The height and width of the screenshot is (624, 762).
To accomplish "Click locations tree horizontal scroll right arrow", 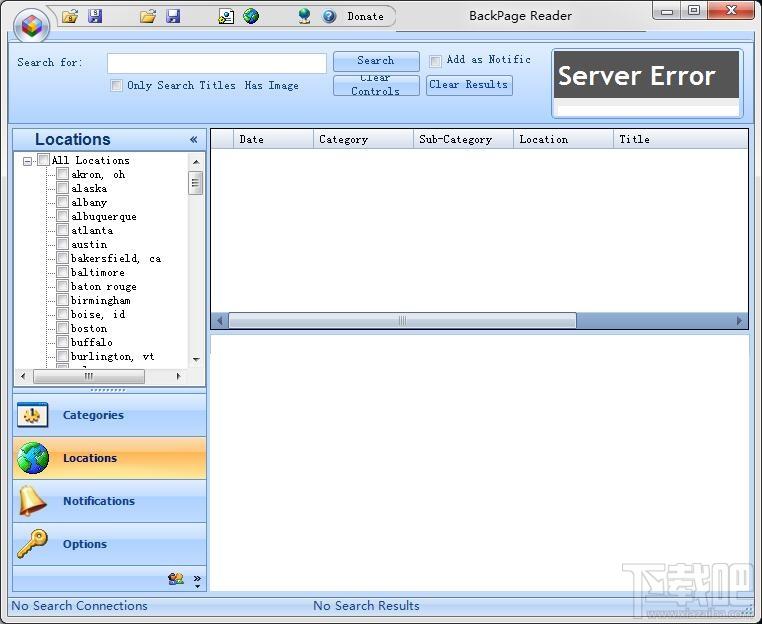I will (x=178, y=376).
